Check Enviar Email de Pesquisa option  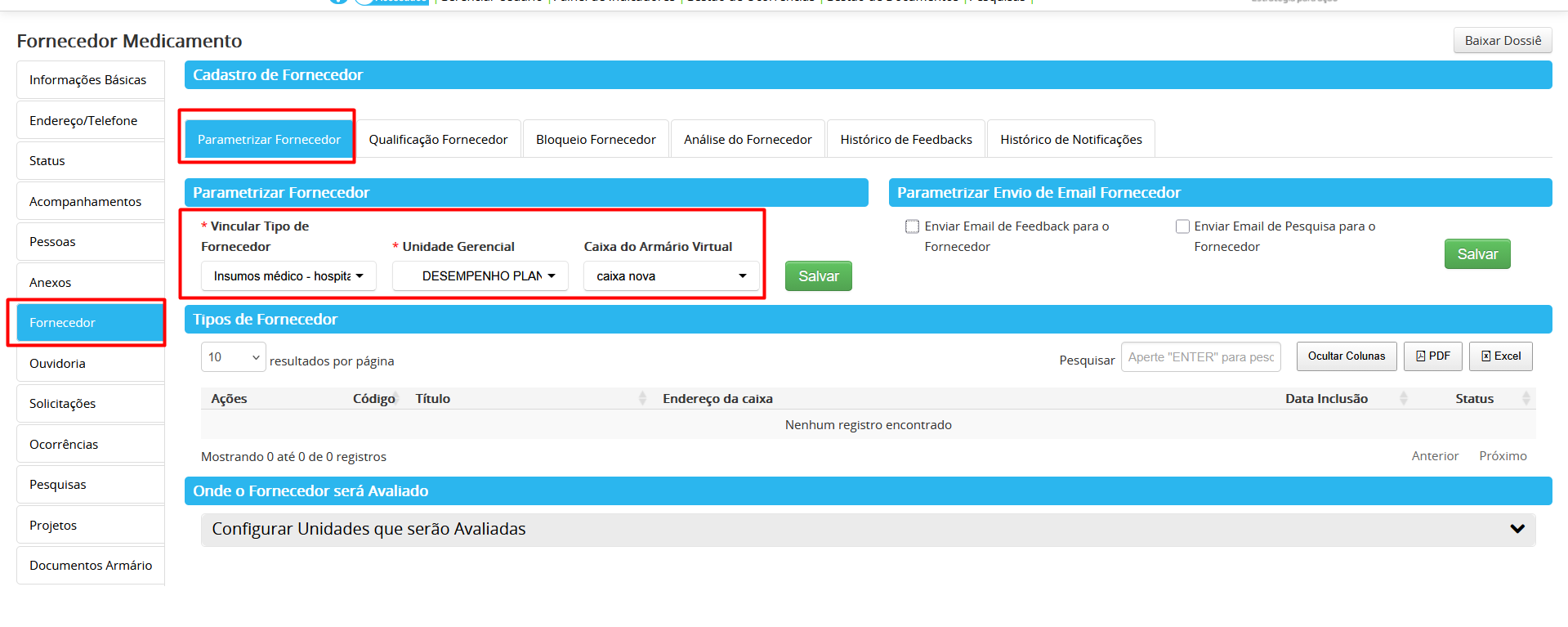click(1182, 226)
